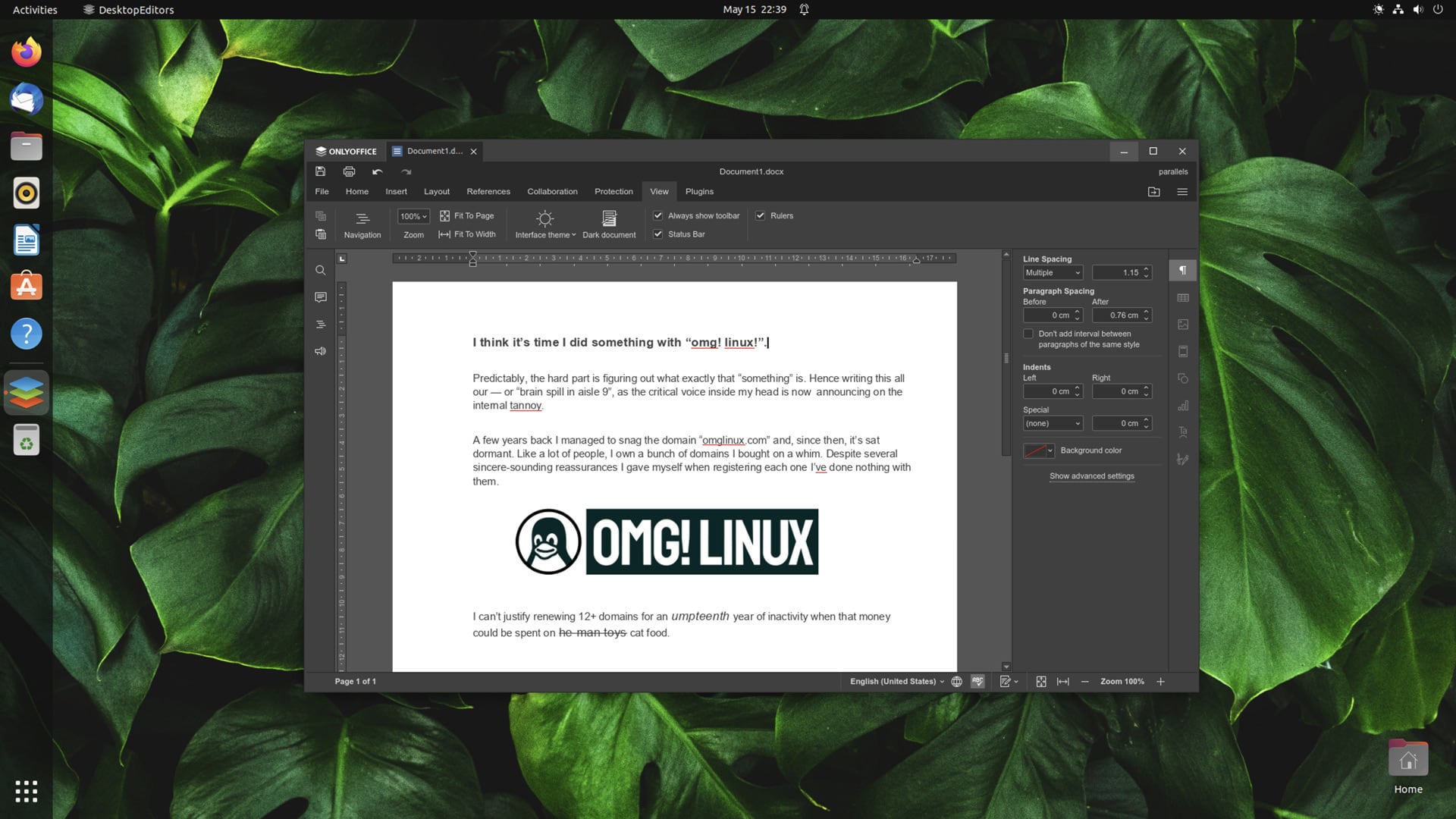
Task: Open table settings icon in the right sidebar
Action: [x=1183, y=298]
